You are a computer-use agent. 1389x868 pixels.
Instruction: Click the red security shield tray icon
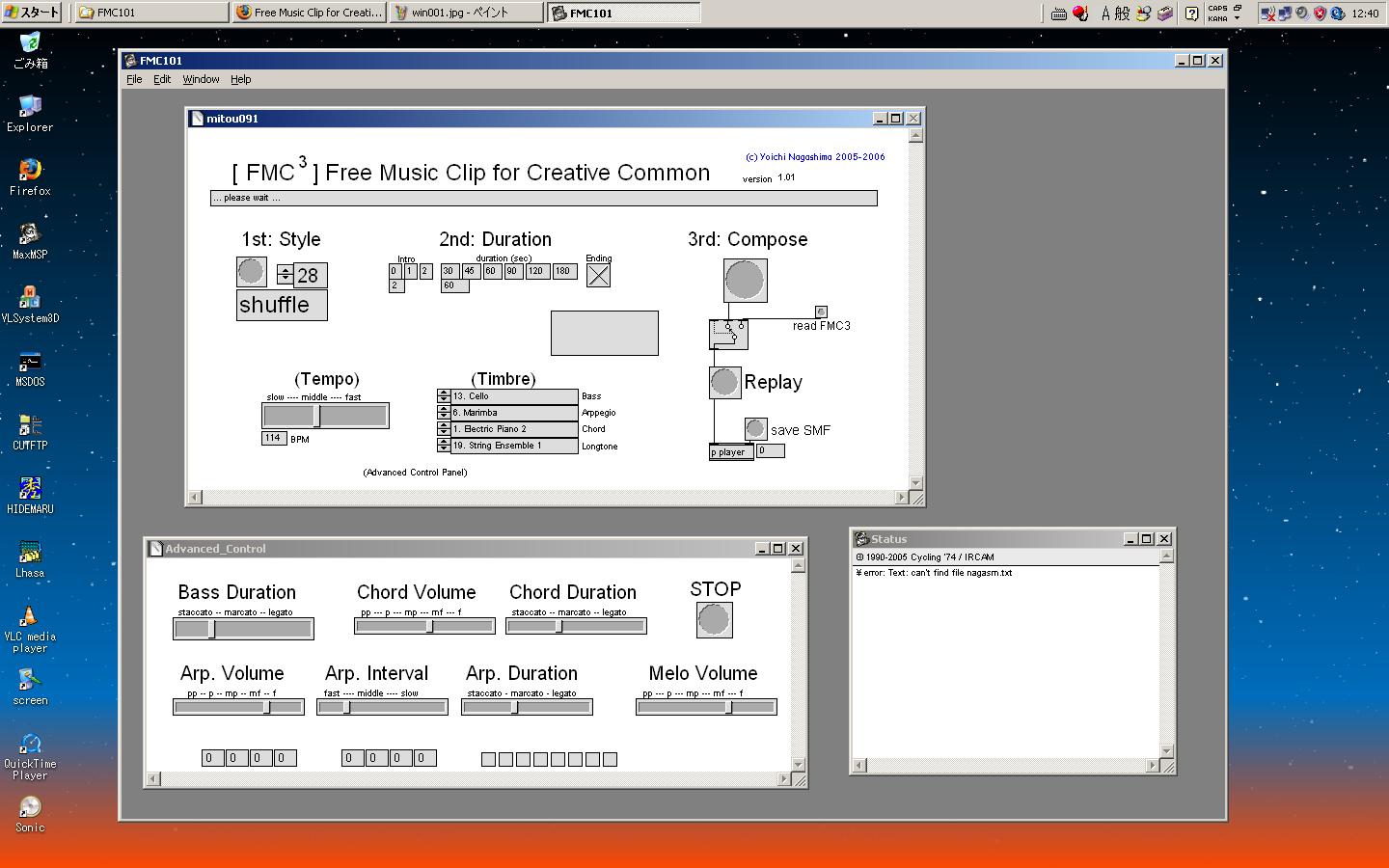pyautogui.click(x=1320, y=14)
